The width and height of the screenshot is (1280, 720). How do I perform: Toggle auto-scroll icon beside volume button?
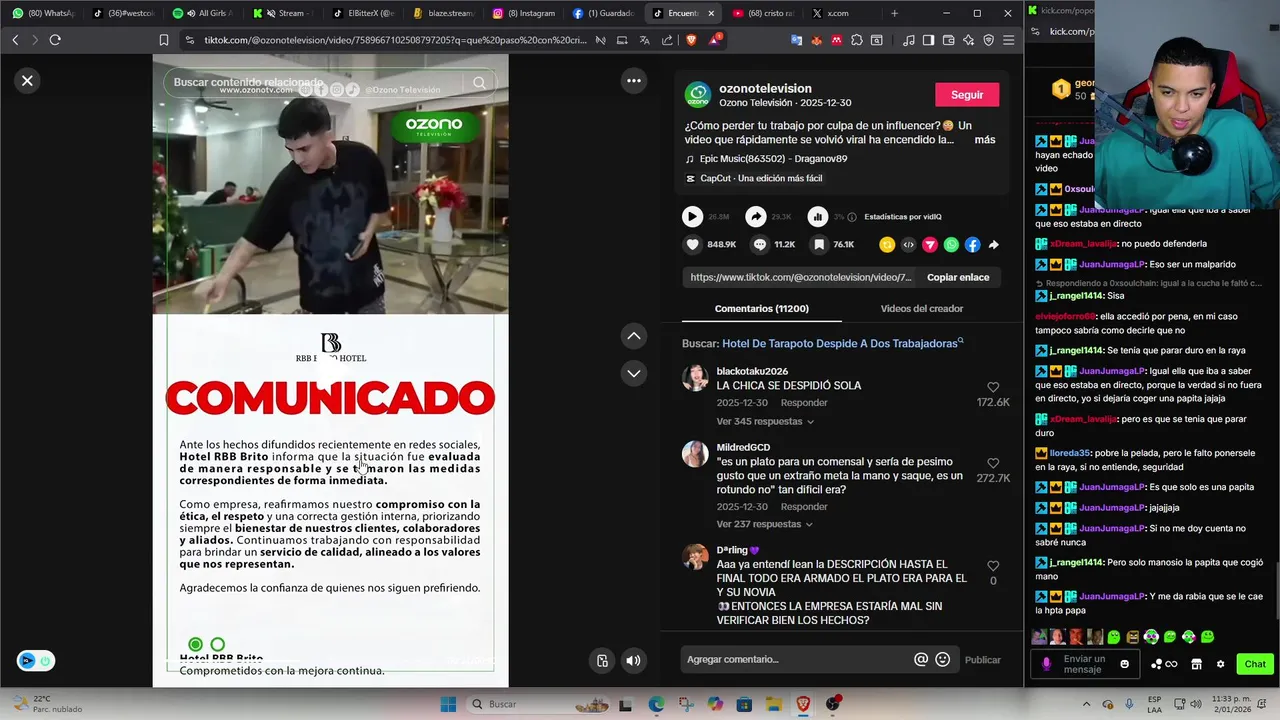click(602, 660)
